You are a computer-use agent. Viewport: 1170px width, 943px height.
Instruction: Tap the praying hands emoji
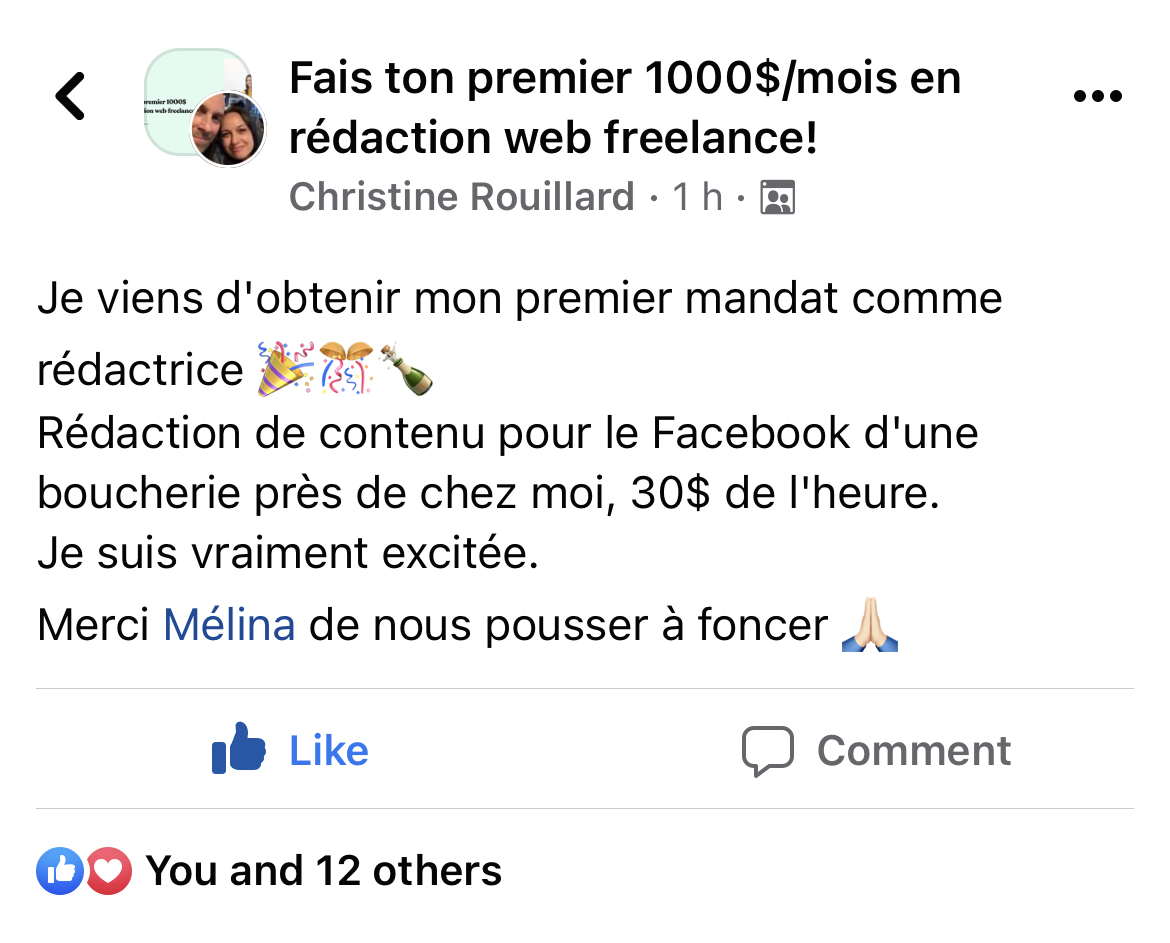871,626
